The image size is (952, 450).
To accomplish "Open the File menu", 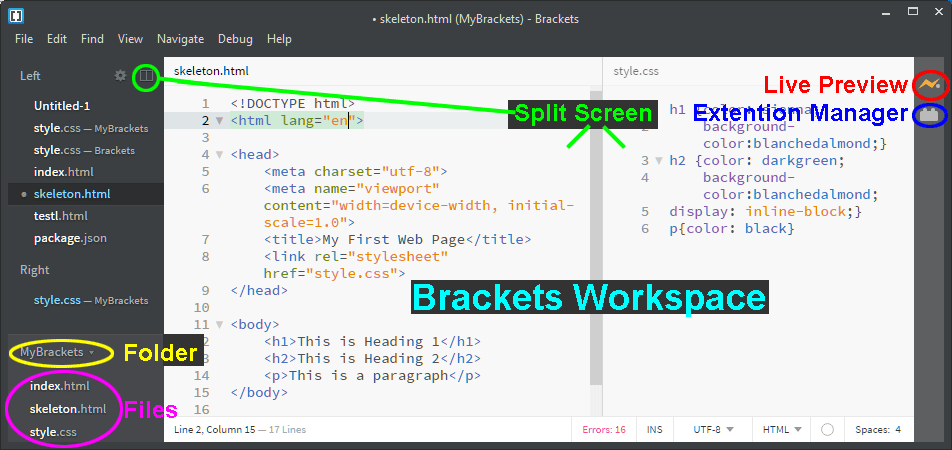I will pyautogui.click(x=24, y=39).
